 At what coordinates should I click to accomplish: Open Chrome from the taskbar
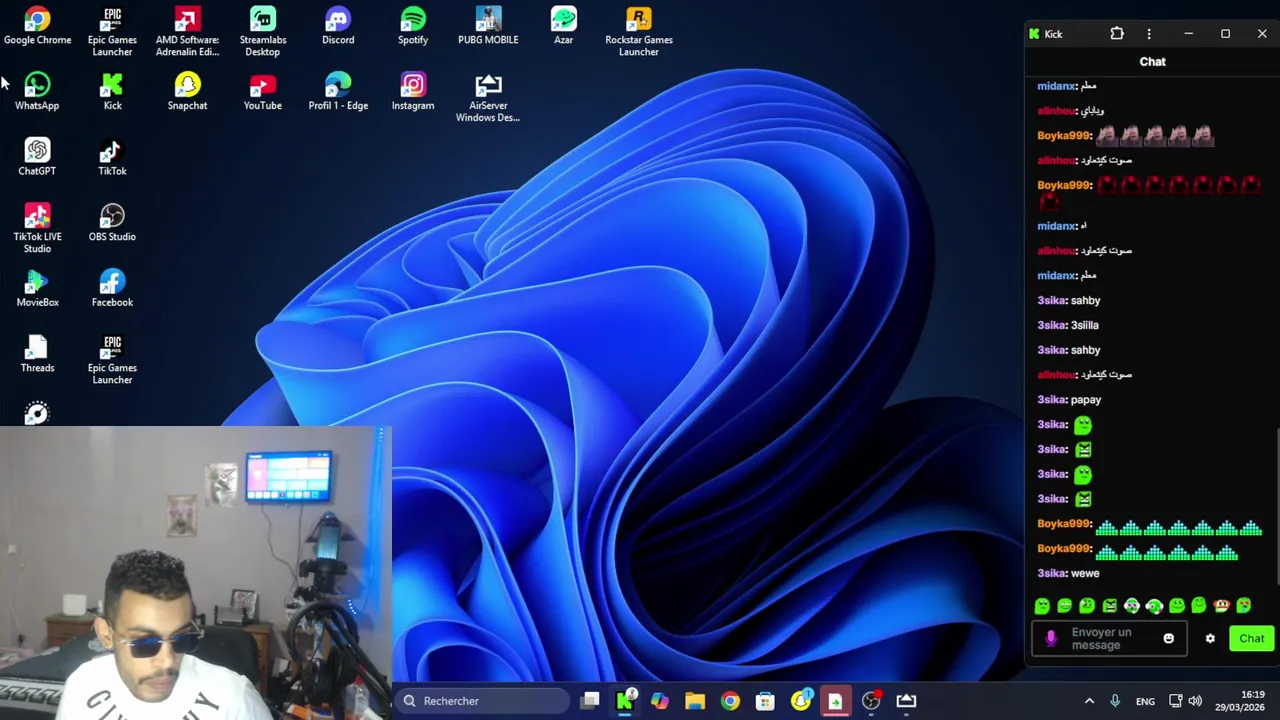point(730,701)
